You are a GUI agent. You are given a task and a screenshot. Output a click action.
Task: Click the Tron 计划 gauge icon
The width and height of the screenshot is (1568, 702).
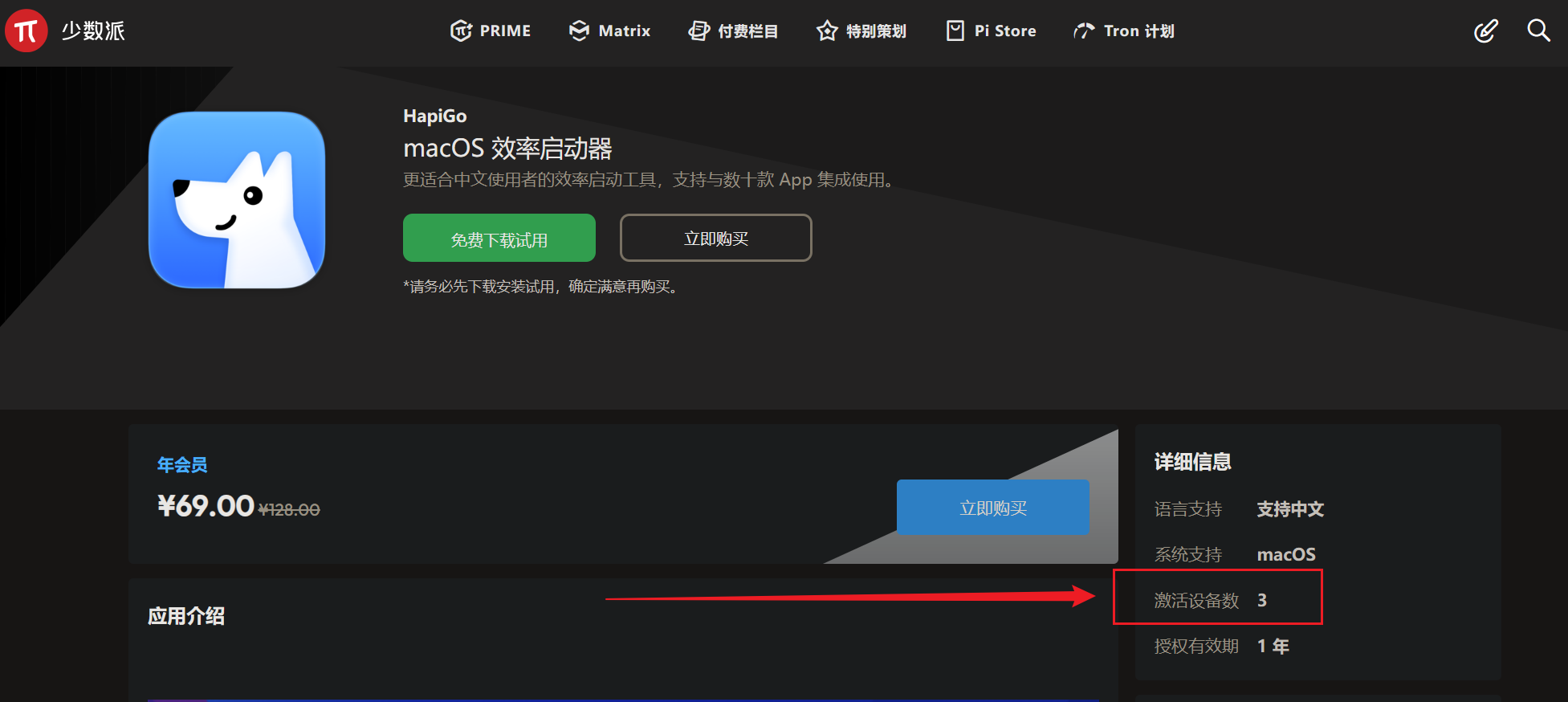pyautogui.click(x=1084, y=31)
